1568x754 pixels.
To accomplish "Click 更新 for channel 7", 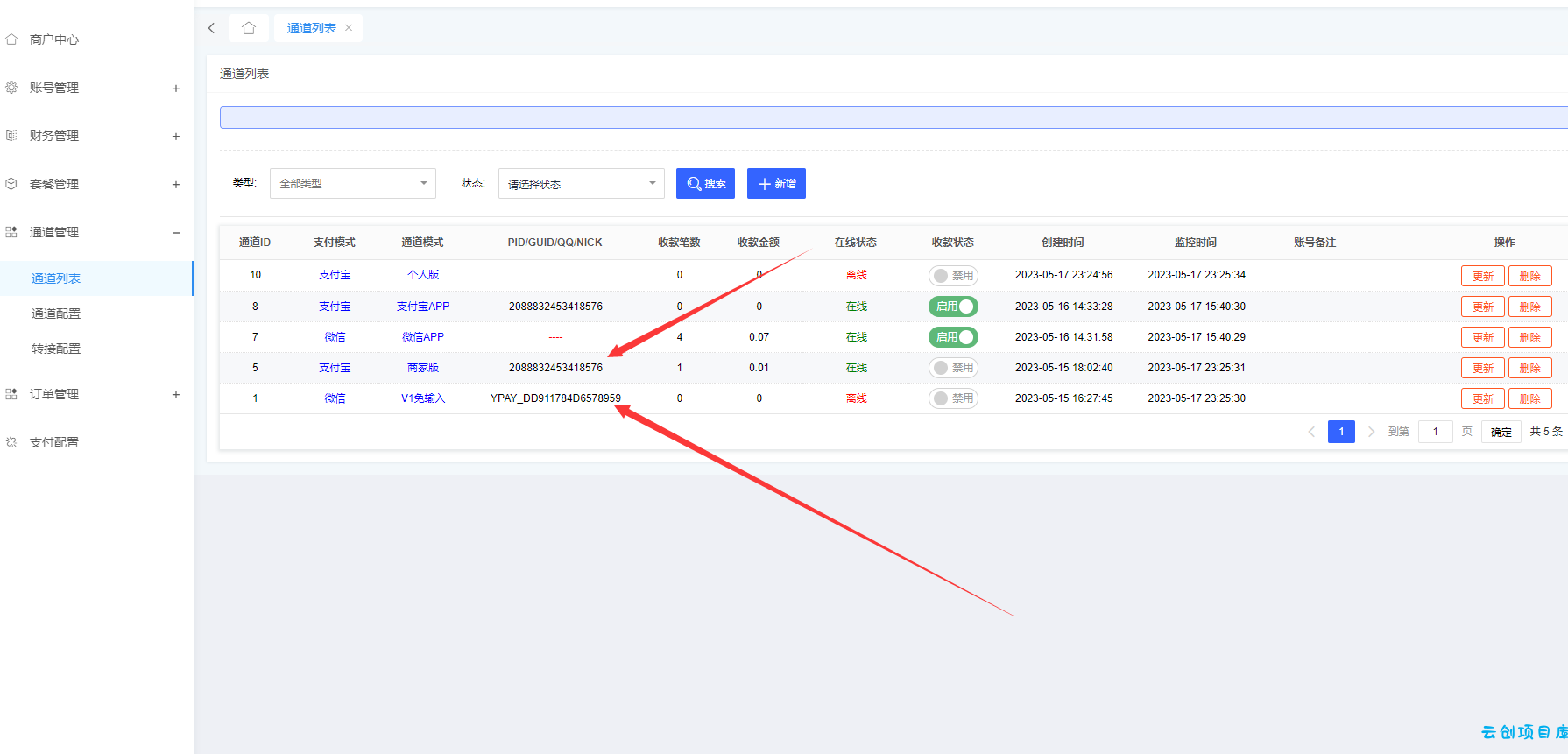I will click(1483, 337).
